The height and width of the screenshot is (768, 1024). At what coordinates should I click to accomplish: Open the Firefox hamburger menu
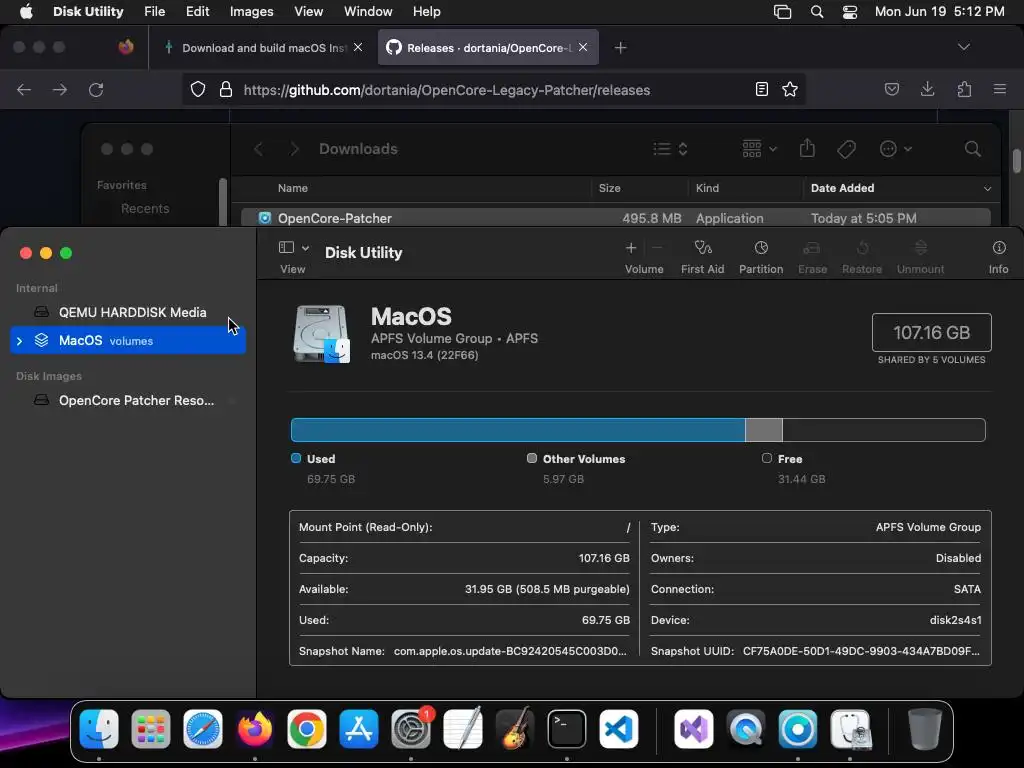click(x=1000, y=89)
